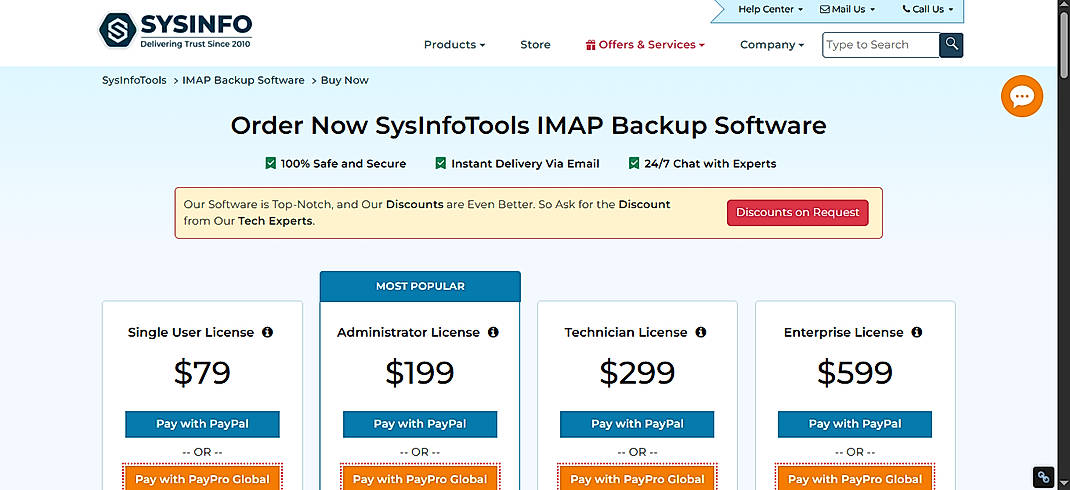Expand the Mail Us dropdown
This screenshot has height=490, width=1070.
848,10
